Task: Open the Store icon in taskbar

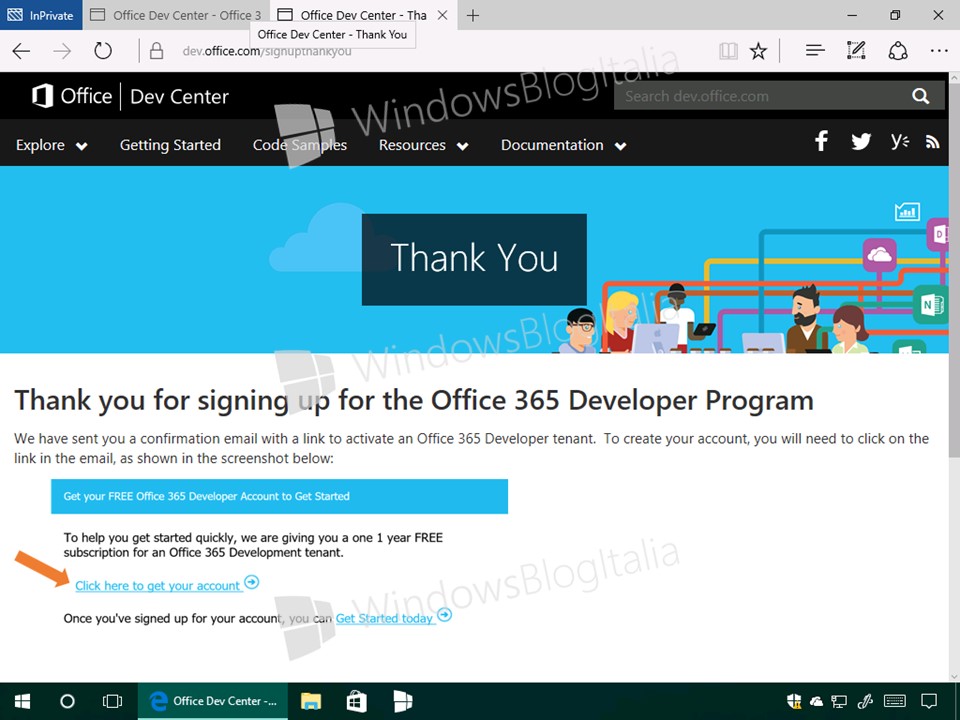Action: coord(356,701)
